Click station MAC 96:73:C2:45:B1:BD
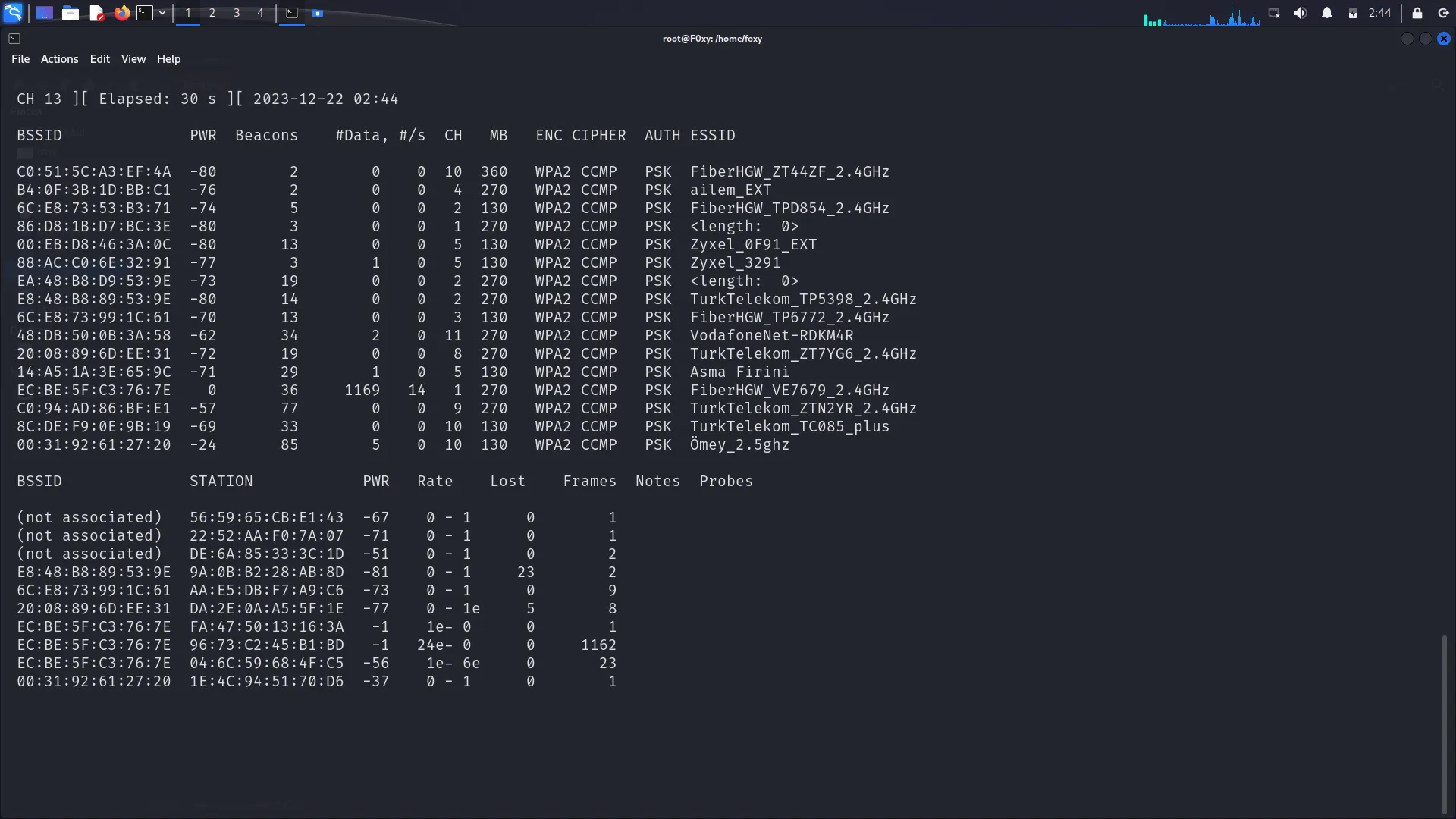Viewport: 1456px width, 819px height. (267, 645)
